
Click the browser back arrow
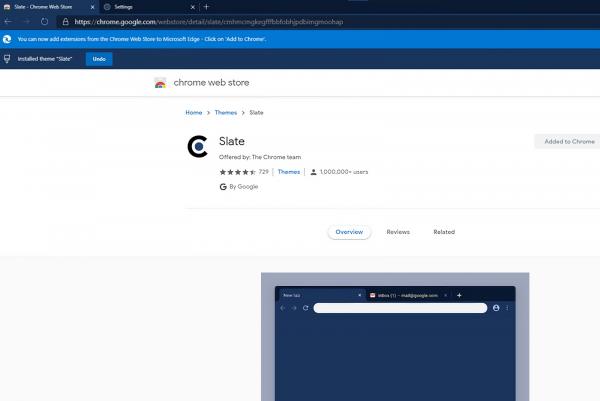[x=9, y=20]
